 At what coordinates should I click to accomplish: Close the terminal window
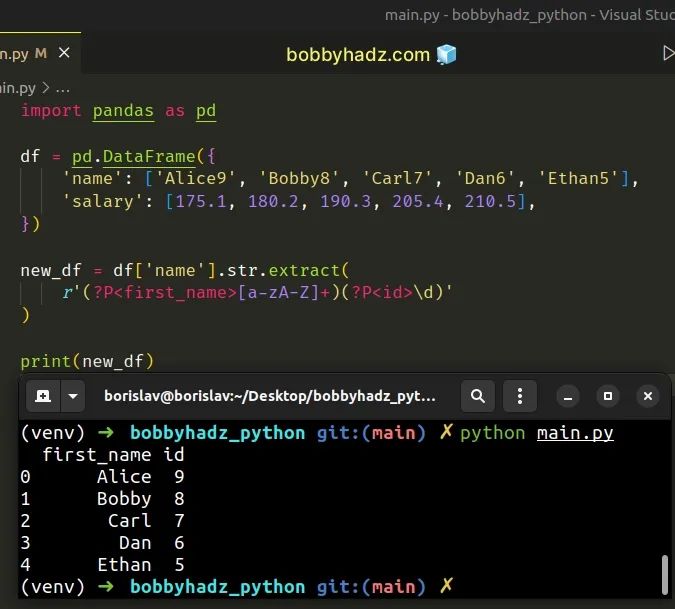[648, 396]
